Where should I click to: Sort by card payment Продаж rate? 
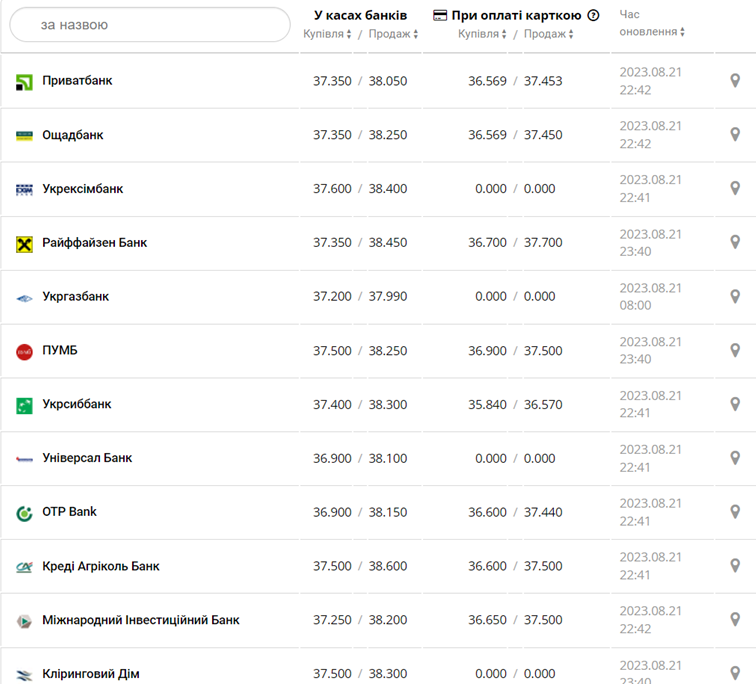[549, 34]
